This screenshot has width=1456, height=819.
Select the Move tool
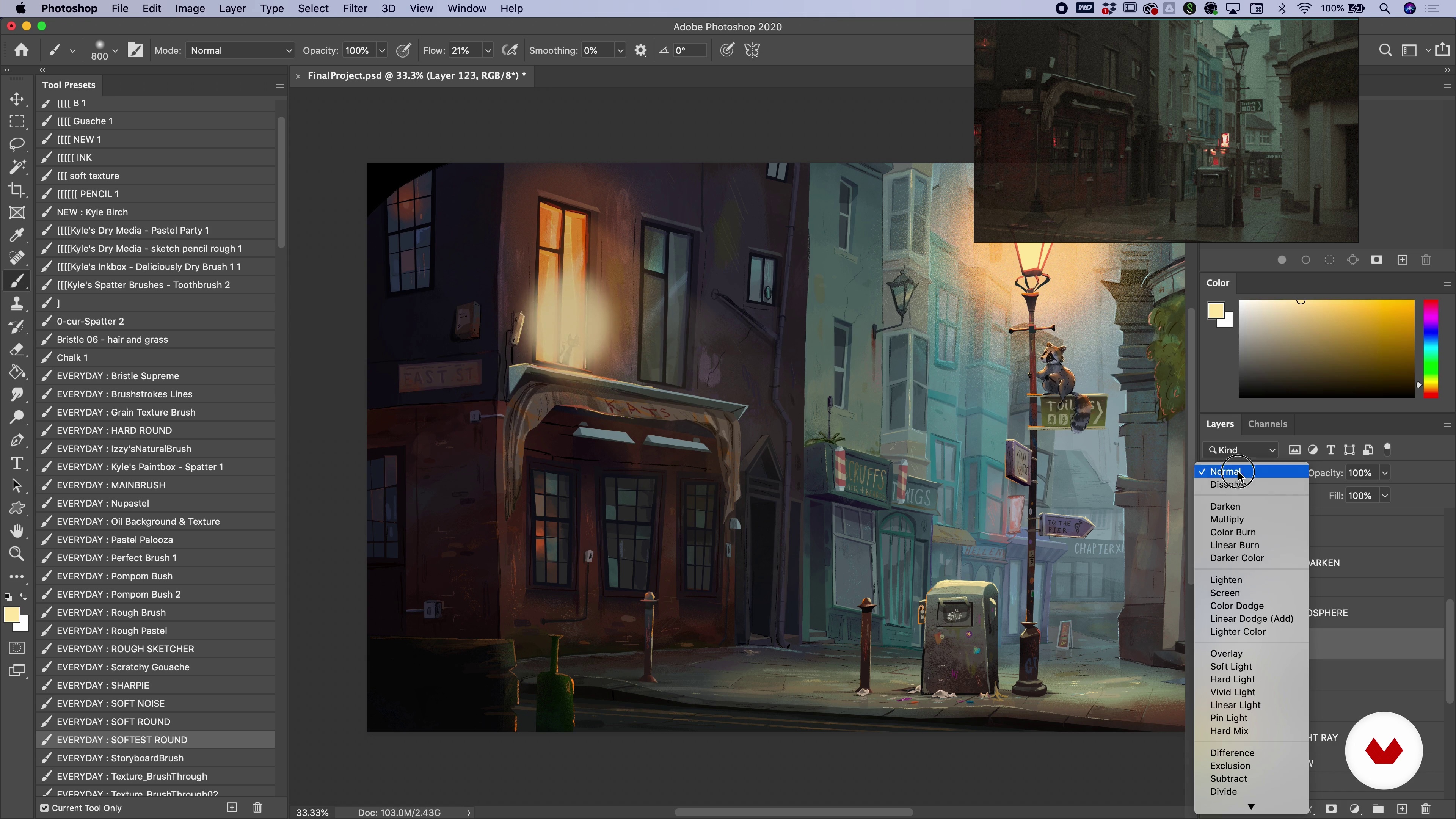[x=17, y=99]
